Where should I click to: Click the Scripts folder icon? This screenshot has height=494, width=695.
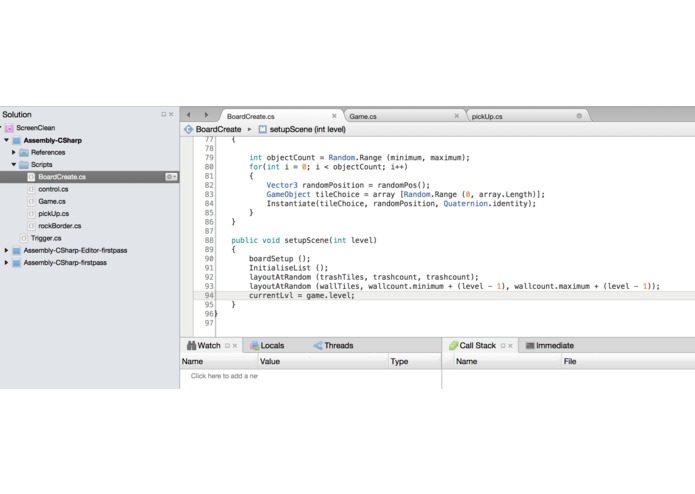[24, 165]
